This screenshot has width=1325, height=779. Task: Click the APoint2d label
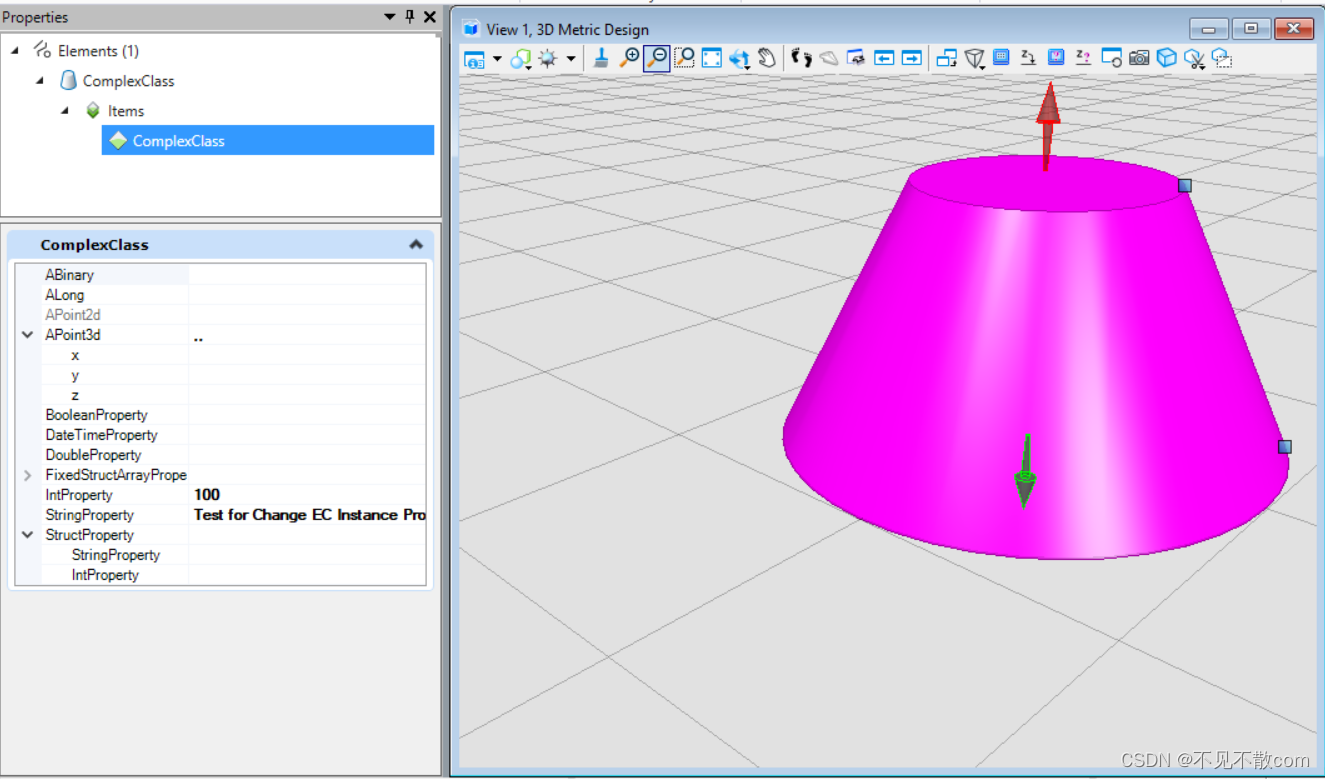coord(73,315)
